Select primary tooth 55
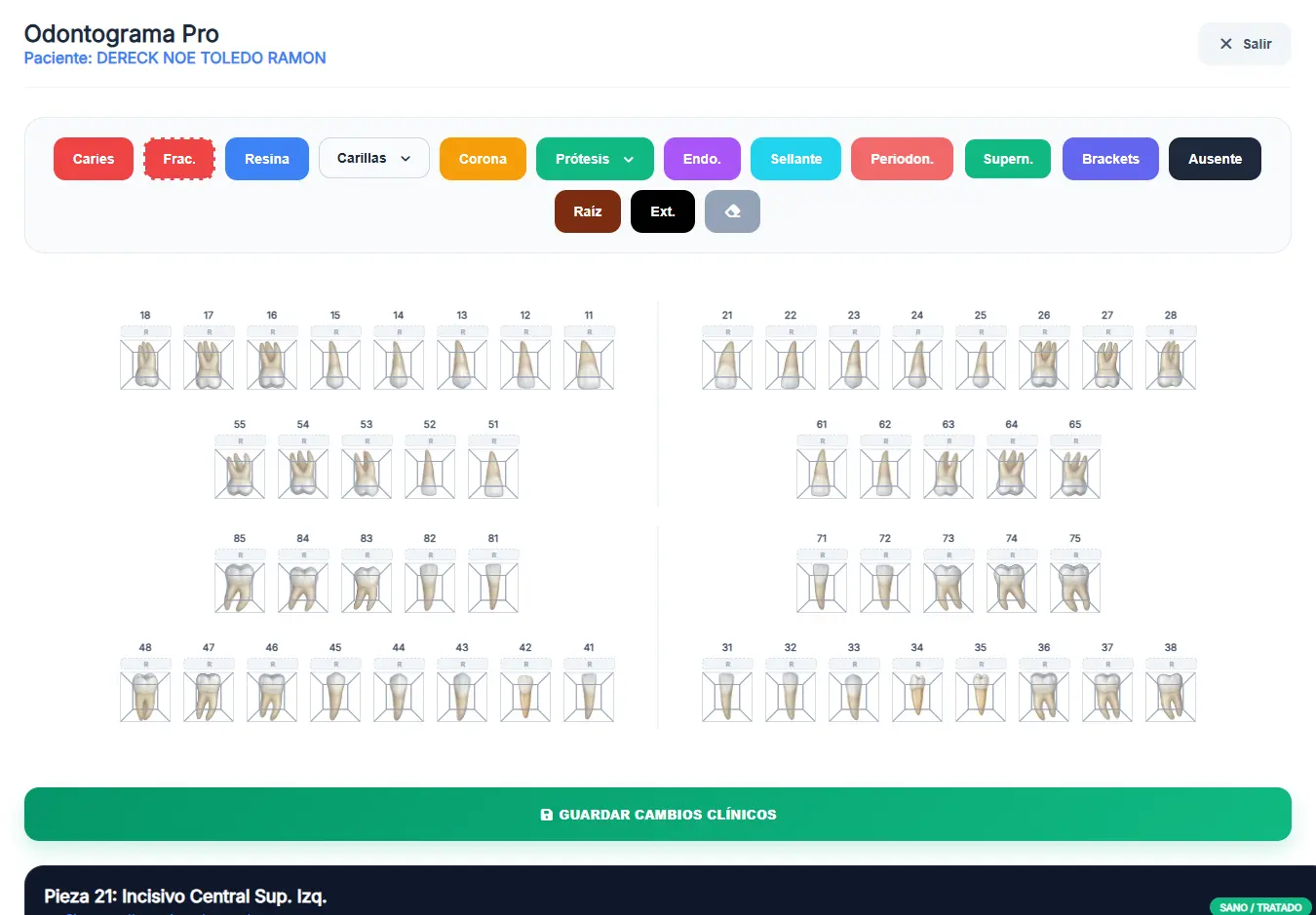 (x=240, y=474)
